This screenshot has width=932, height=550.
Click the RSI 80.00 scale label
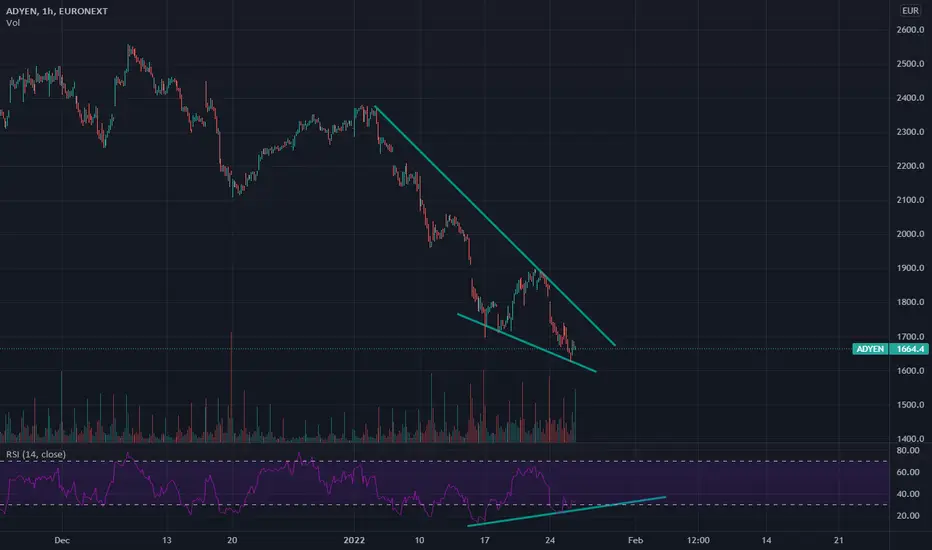908,451
